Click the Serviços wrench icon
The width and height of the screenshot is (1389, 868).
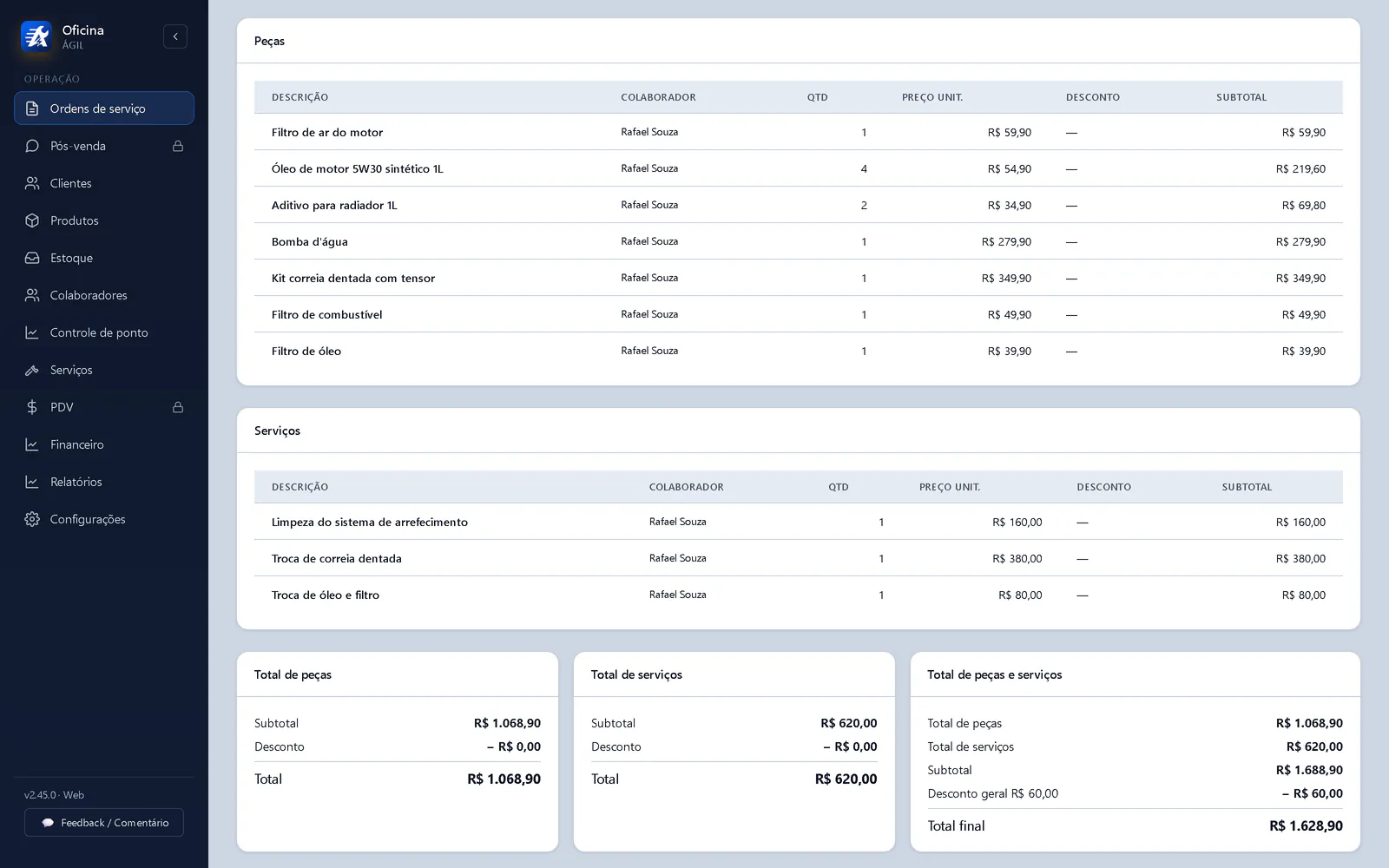pyautogui.click(x=32, y=370)
